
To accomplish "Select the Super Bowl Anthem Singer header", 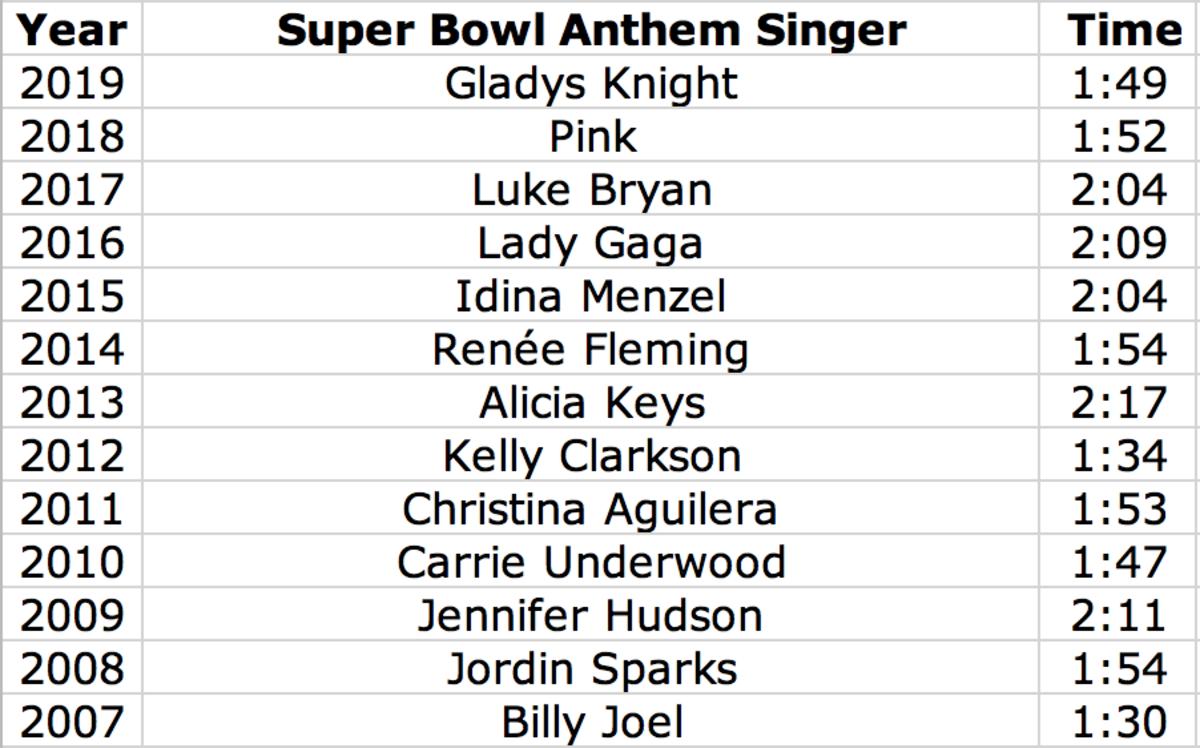I will coord(591,30).
